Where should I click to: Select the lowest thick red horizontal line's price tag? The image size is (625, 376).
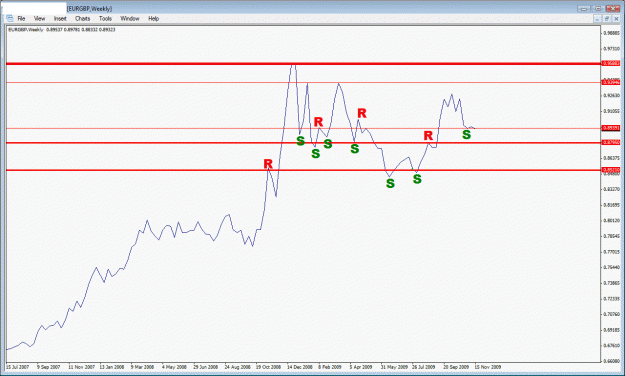click(611, 170)
